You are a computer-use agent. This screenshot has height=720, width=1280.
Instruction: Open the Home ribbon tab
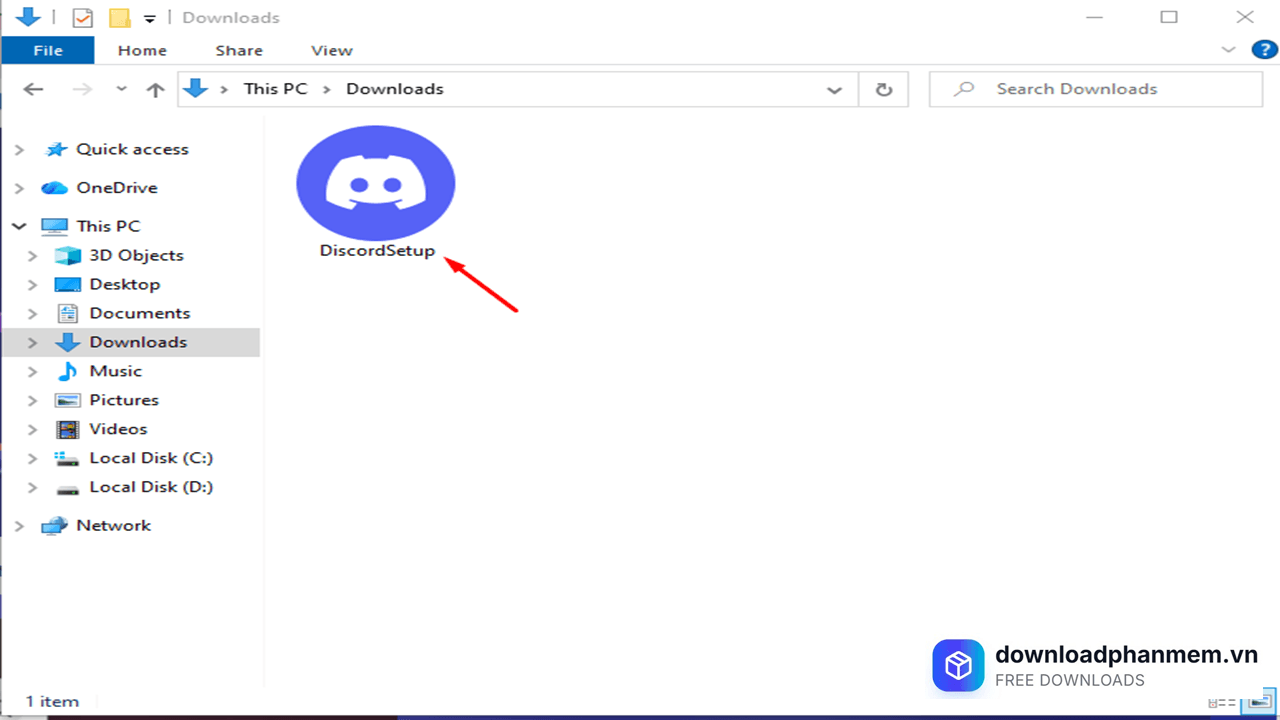[141, 50]
